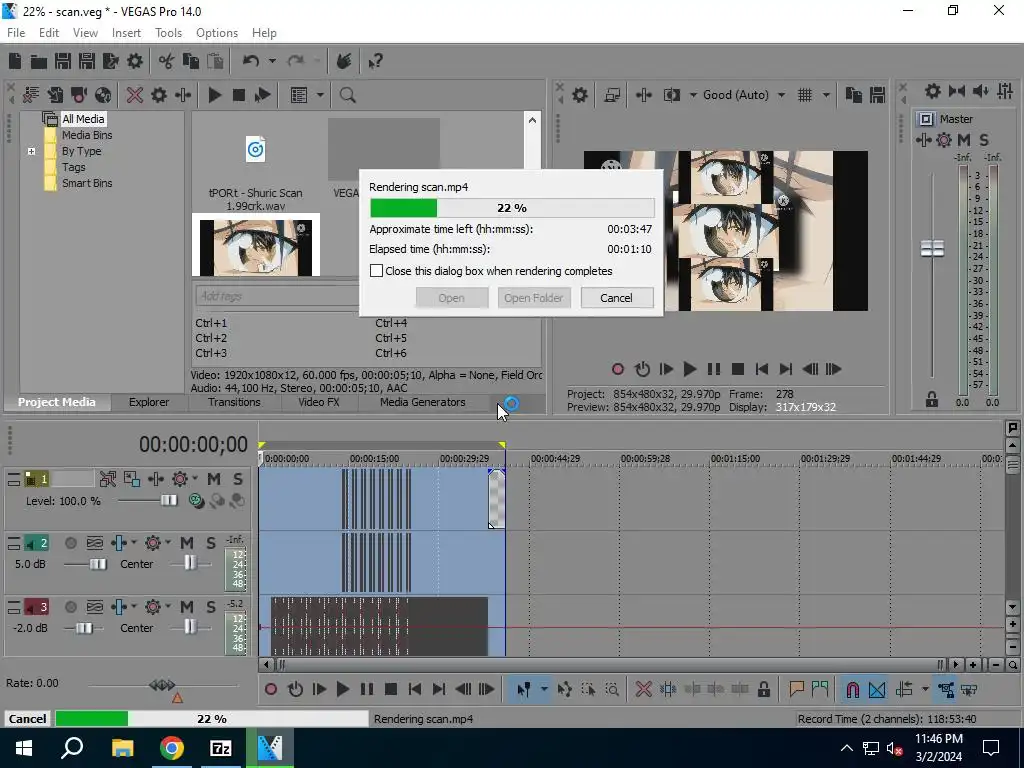This screenshot has width=1024, height=768.
Task: Open the media Views dropdown arrow
Action: pyautogui.click(x=320, y=95)
